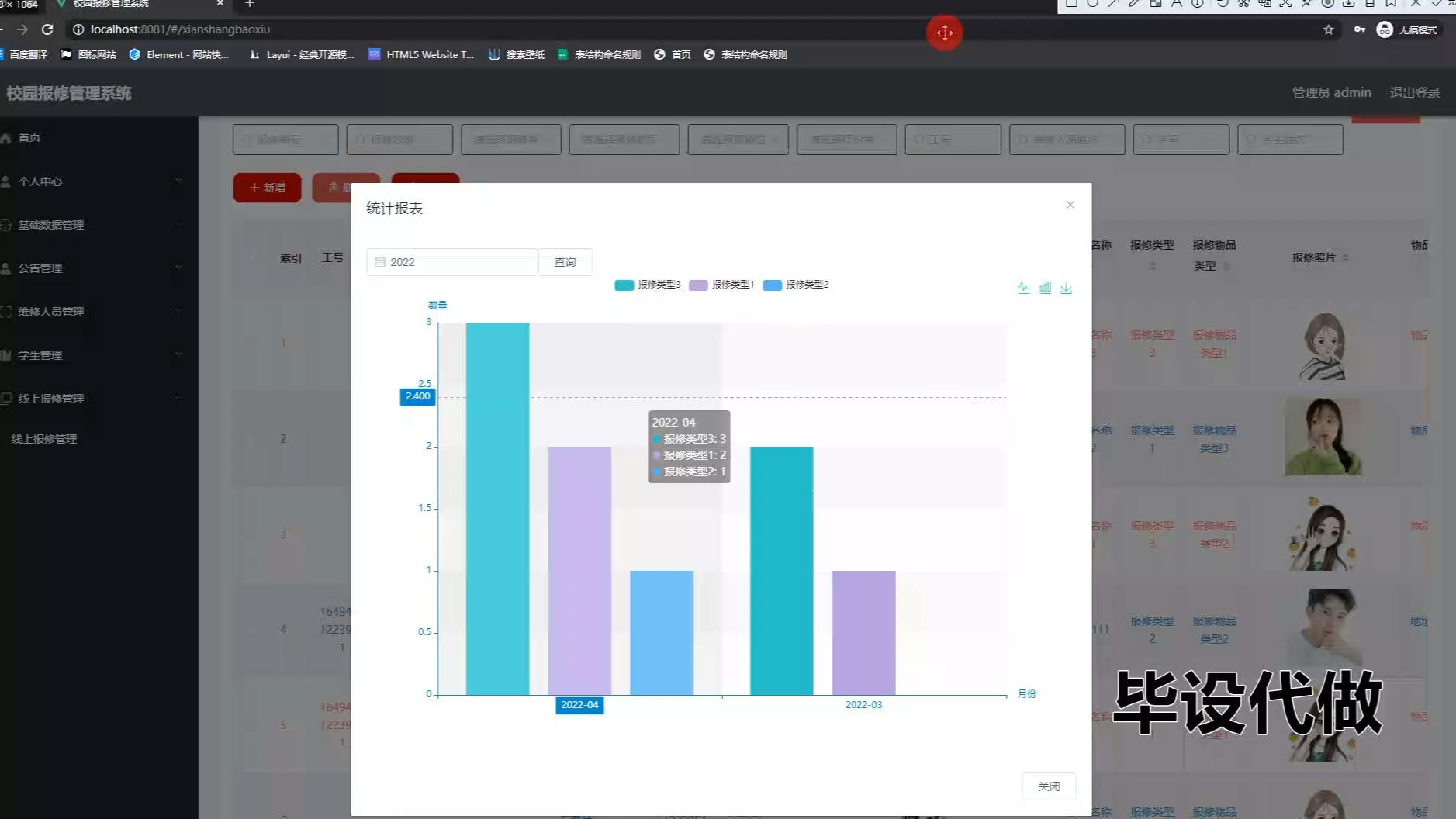Close the 统计报表 dialog with the X
Viewport: 1456px width, 819px height.
(1070, 205)
